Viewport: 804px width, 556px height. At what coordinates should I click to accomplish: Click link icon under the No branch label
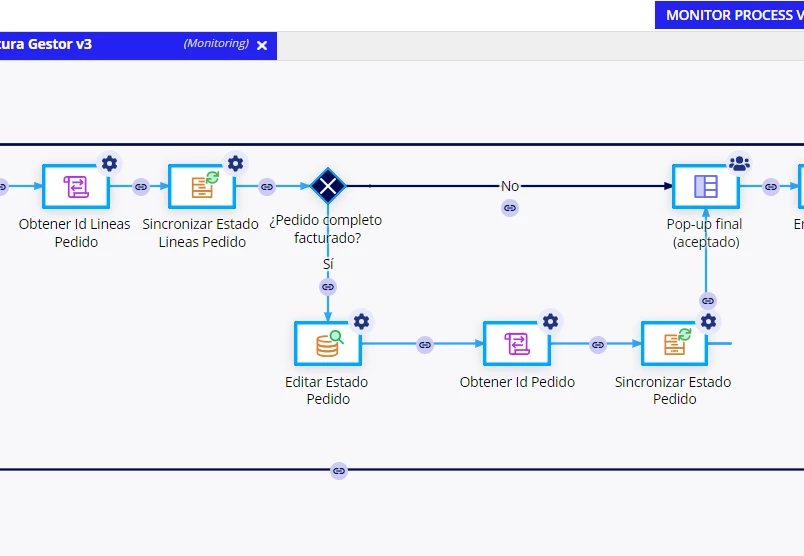click(x=510, y=208)
